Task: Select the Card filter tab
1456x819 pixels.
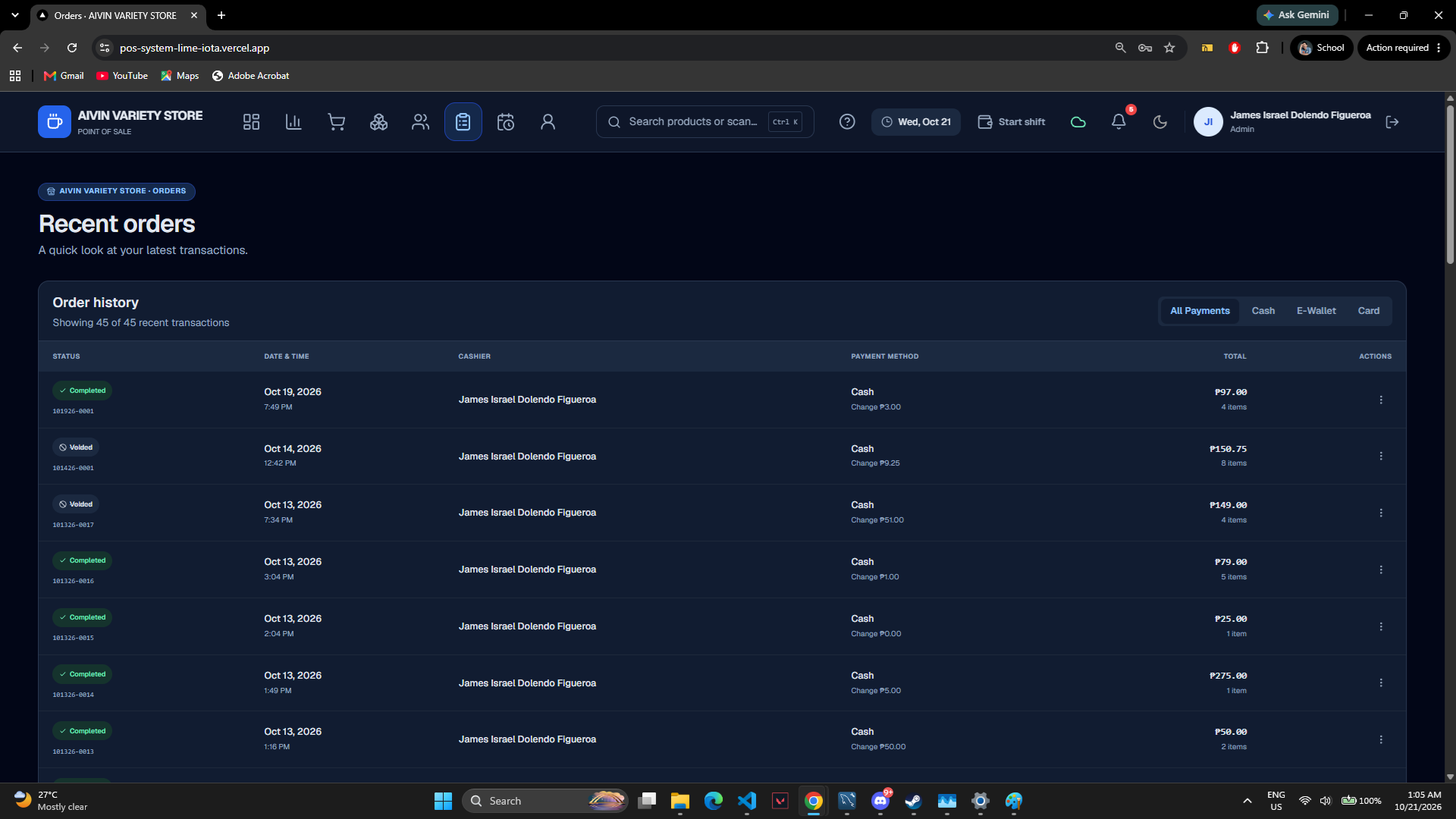Action: tap(1368, 311)
